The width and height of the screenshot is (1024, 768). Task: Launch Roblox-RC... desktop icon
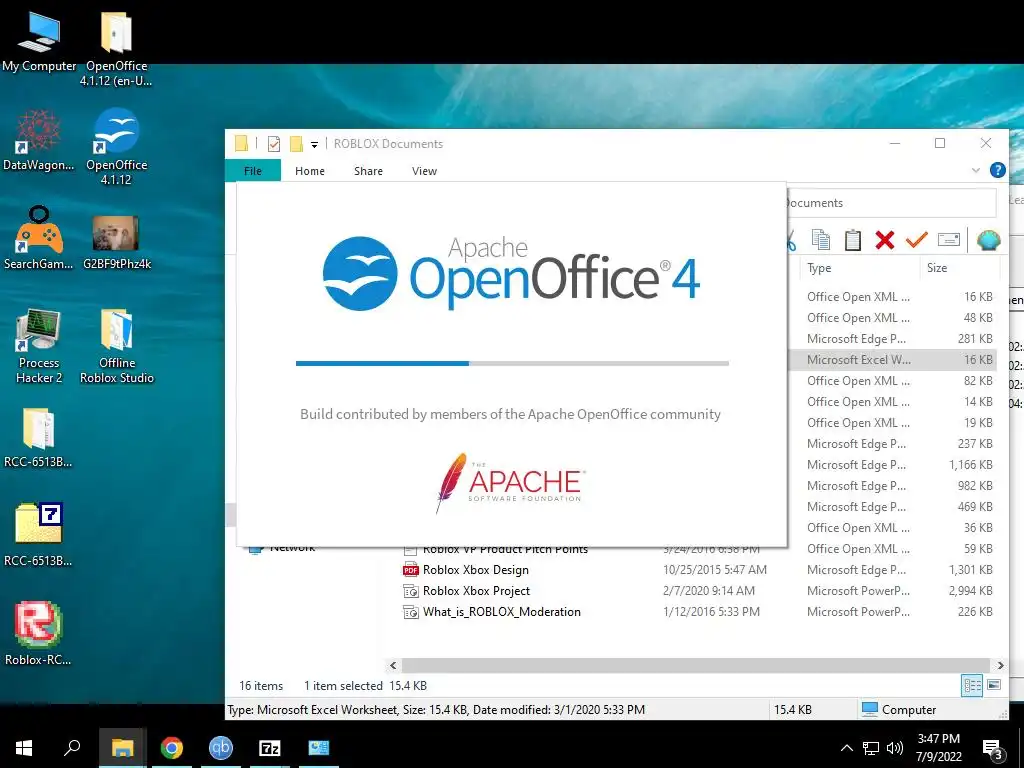point(39,633)
